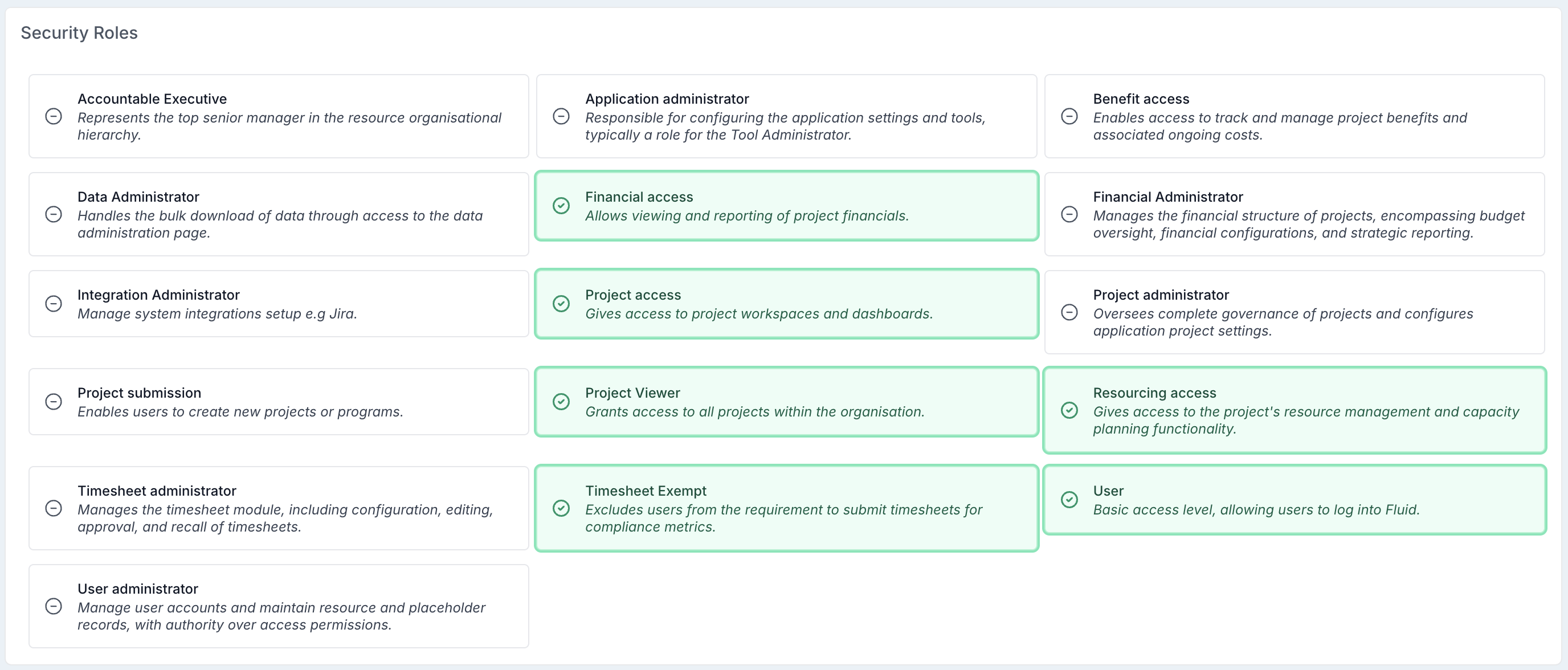Click 'Gives access to project workspaces' description
The height and width of the screenshot is (670, 1568).
[759, 313]
